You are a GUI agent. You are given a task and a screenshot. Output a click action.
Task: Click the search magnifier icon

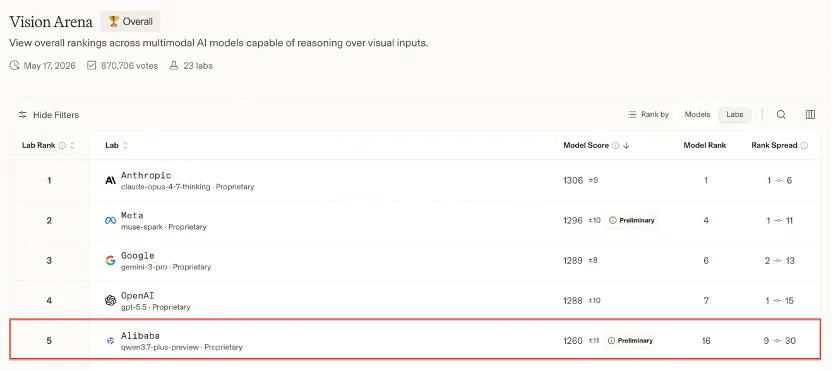tap(781, 115)
